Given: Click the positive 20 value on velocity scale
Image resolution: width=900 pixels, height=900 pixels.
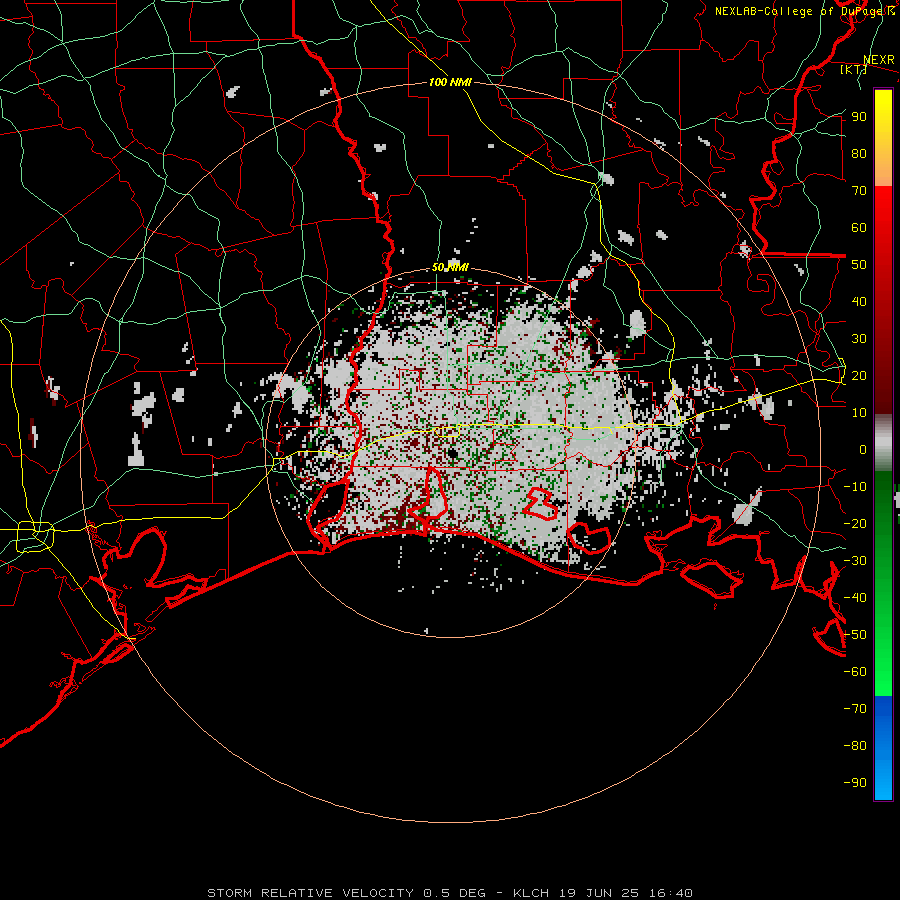Looking at the screenshot, I should pos(859,375).
